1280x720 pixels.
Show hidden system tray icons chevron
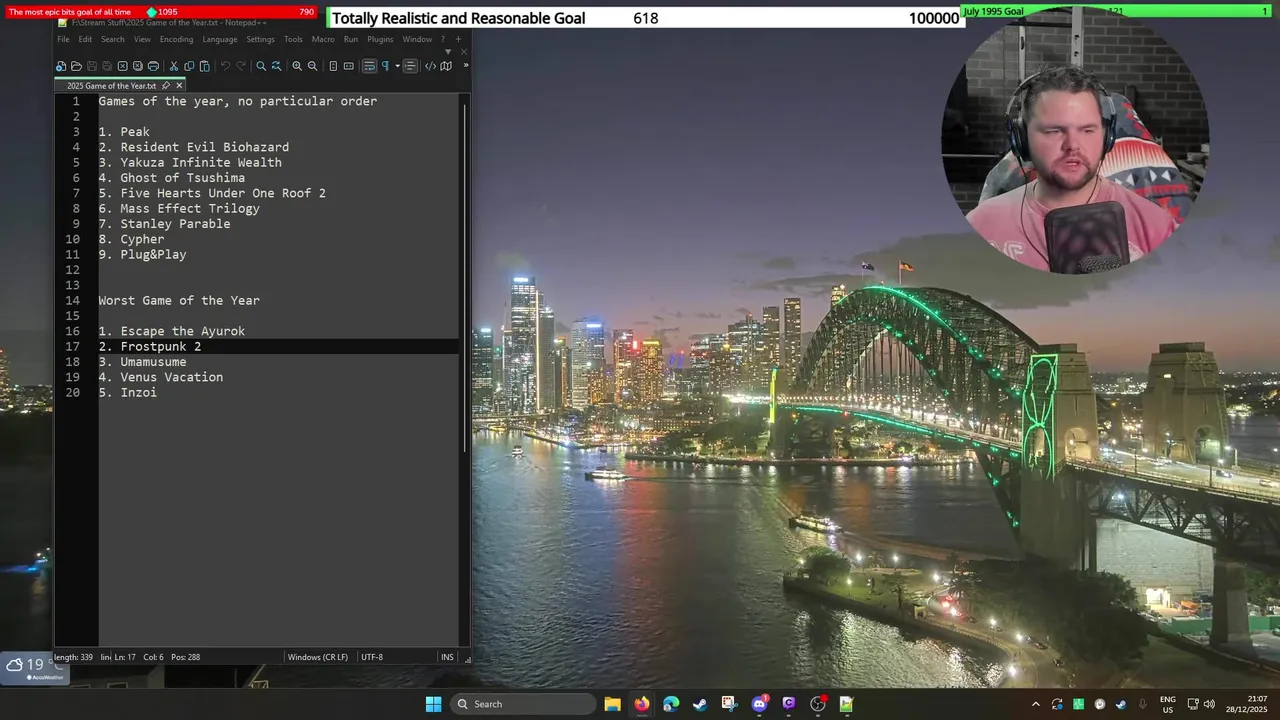point(1035,704)
